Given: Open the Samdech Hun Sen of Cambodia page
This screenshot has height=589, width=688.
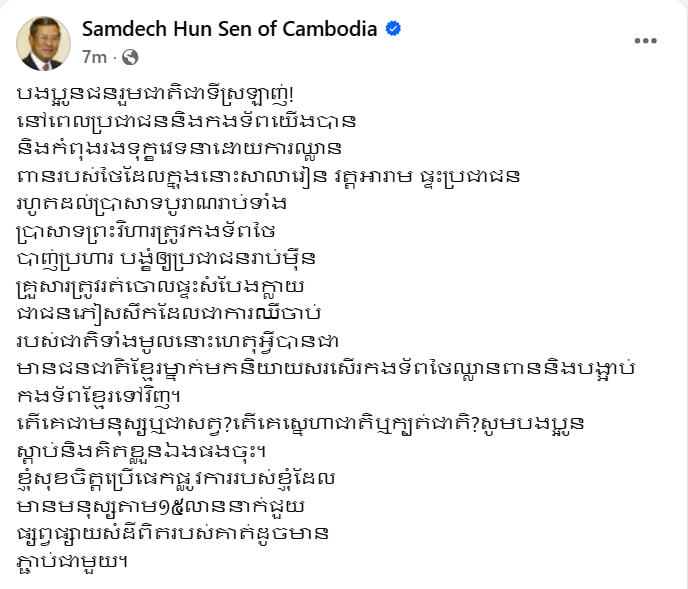Looking at the screenshot, I should 229,29.
